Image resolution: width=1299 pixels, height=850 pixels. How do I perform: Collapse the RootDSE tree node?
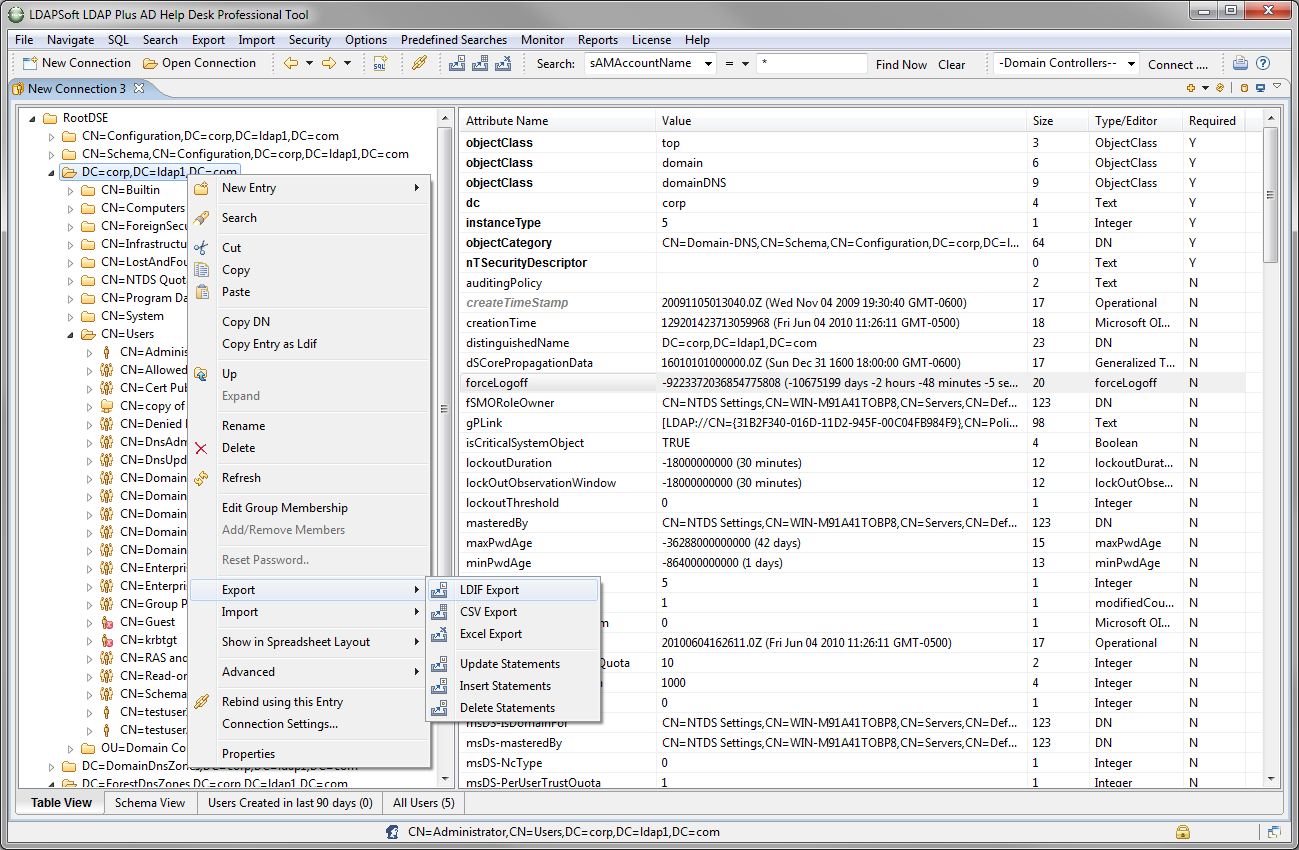pos(33,118)
